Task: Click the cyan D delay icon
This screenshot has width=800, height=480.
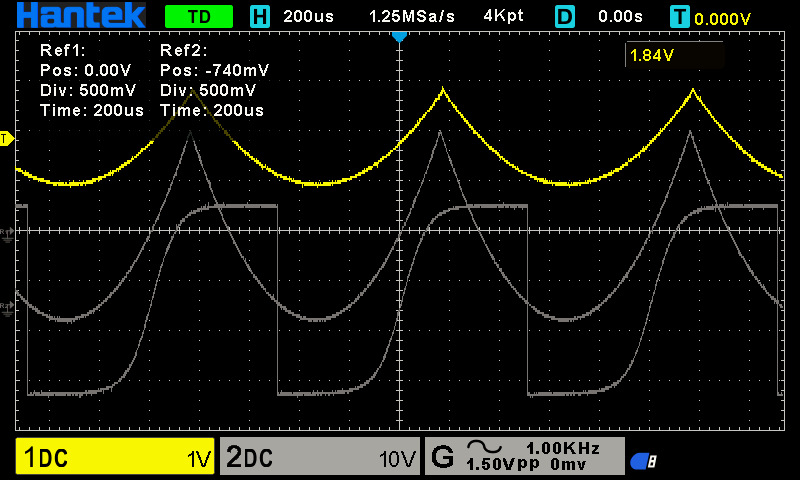Action: point(564,17)
